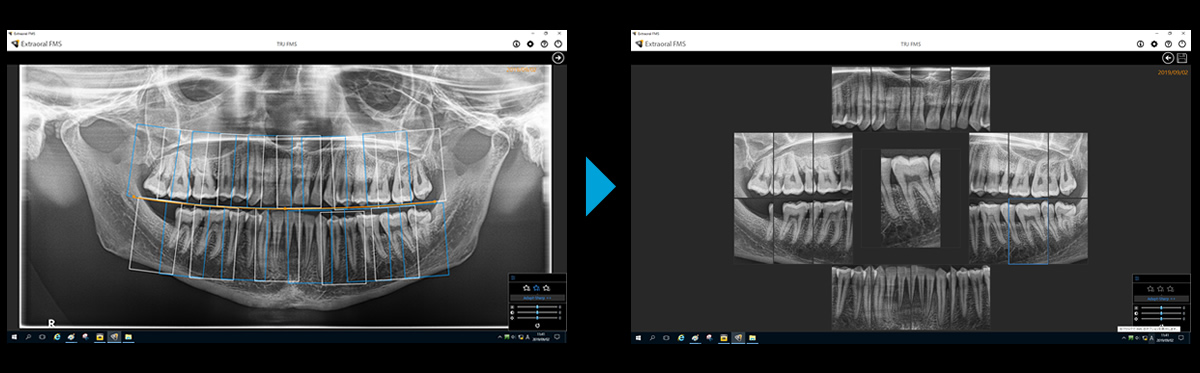Select the first star filter in the panoramic panel
The width and height of the screenshot is (1200, 373).
tap(526, 287)
